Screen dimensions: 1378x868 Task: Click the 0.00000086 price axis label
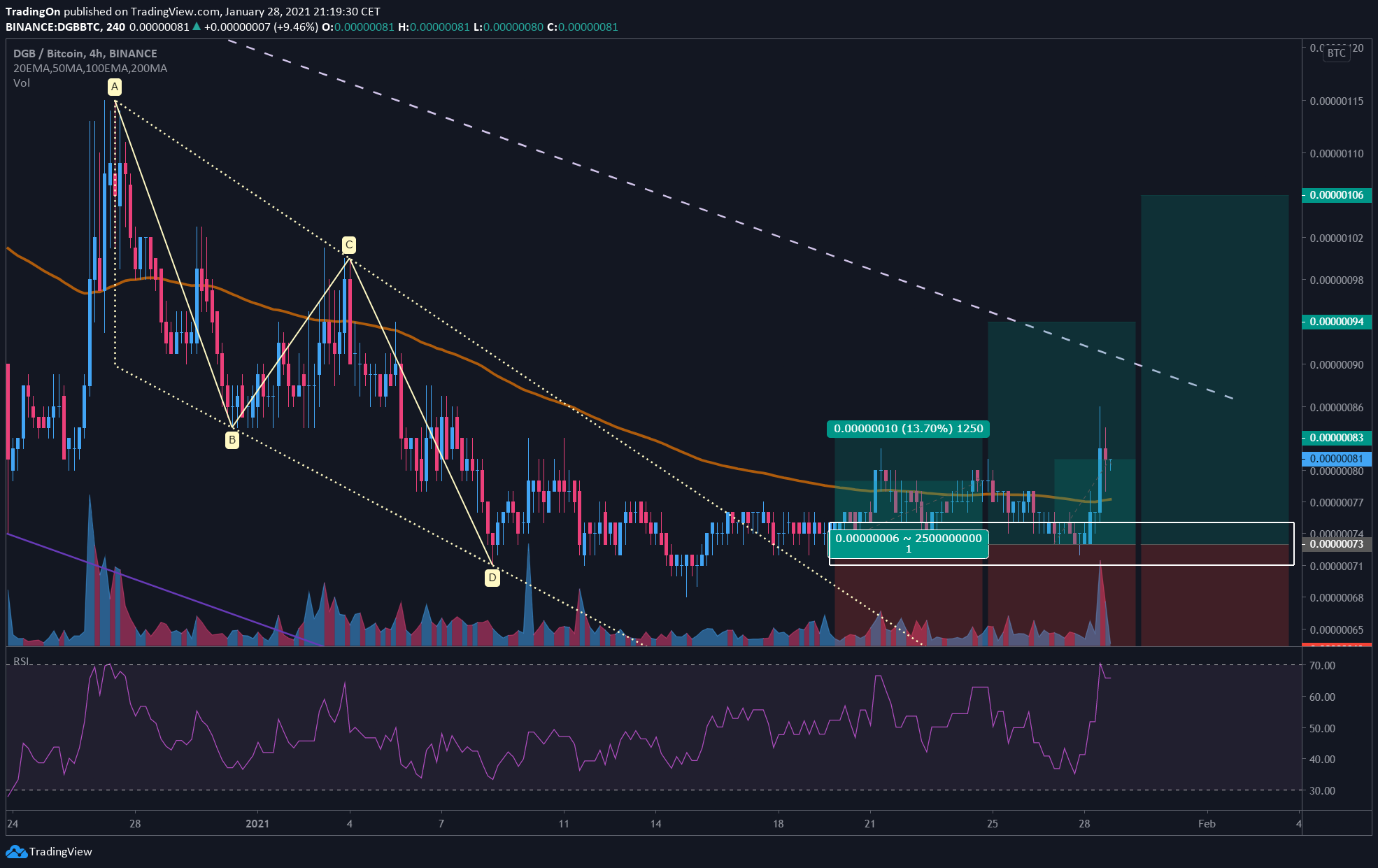point(1337,407)
